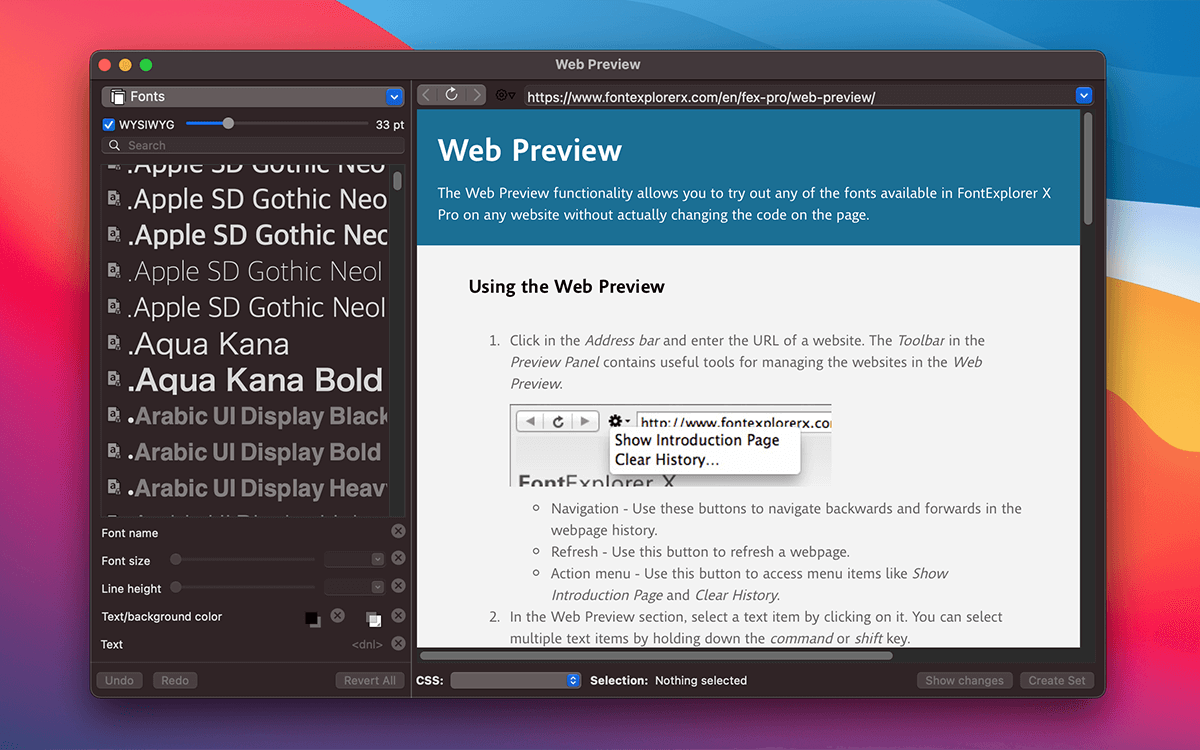Click the Undo button
This screenshot has height=750, width=1200.
pyautogui.click(x=119, y=680)
